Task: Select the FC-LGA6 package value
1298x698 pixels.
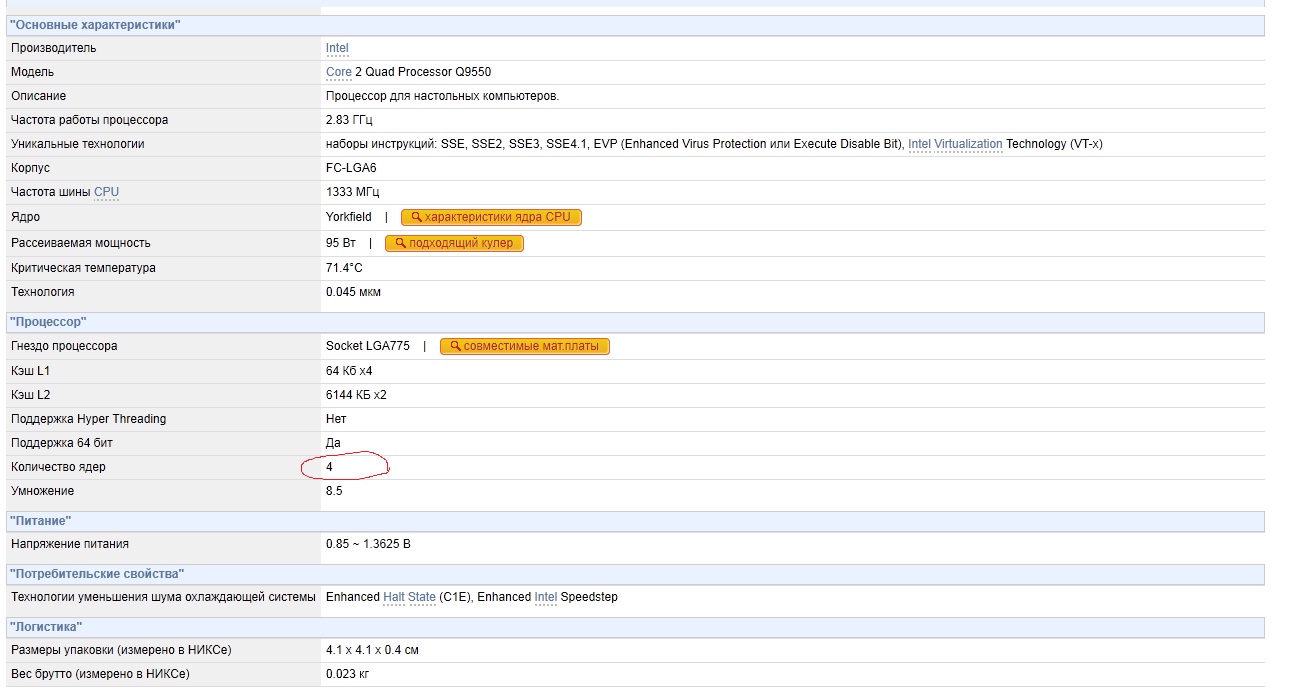Action: coord(351,168)
